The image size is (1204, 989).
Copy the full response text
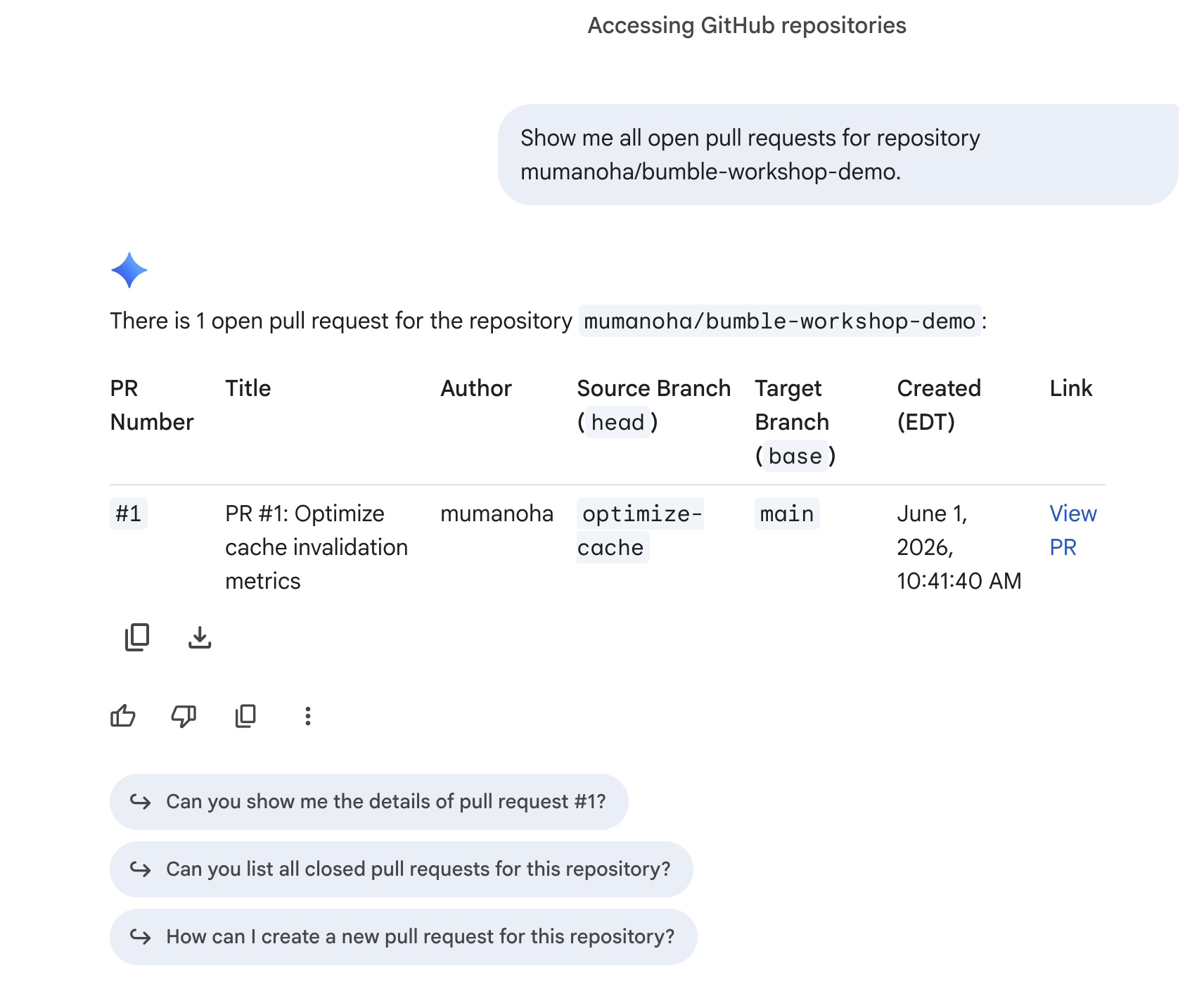(x=245, y=716)
